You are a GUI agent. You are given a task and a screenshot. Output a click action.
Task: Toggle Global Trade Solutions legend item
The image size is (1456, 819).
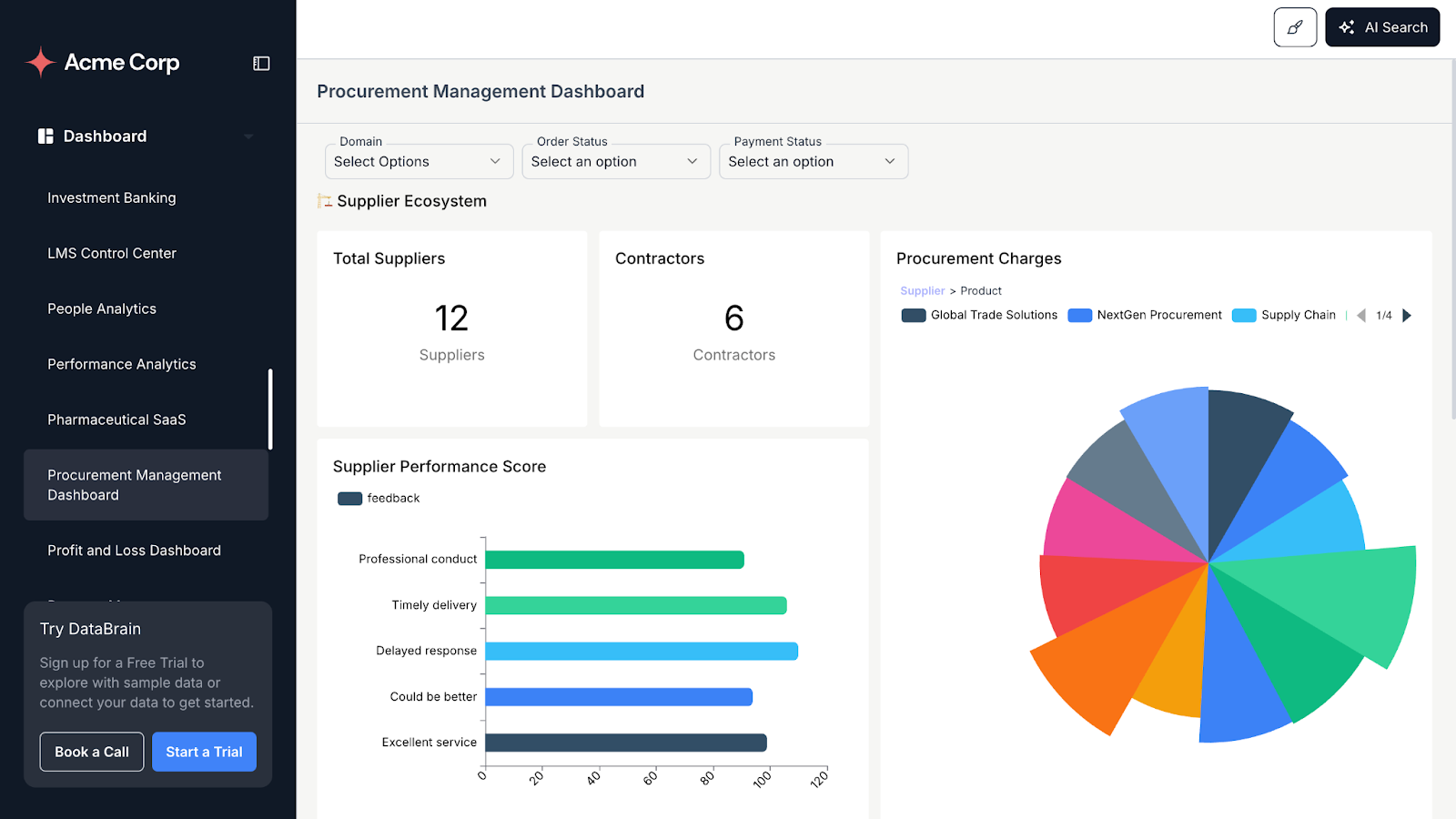coord(979,315)
